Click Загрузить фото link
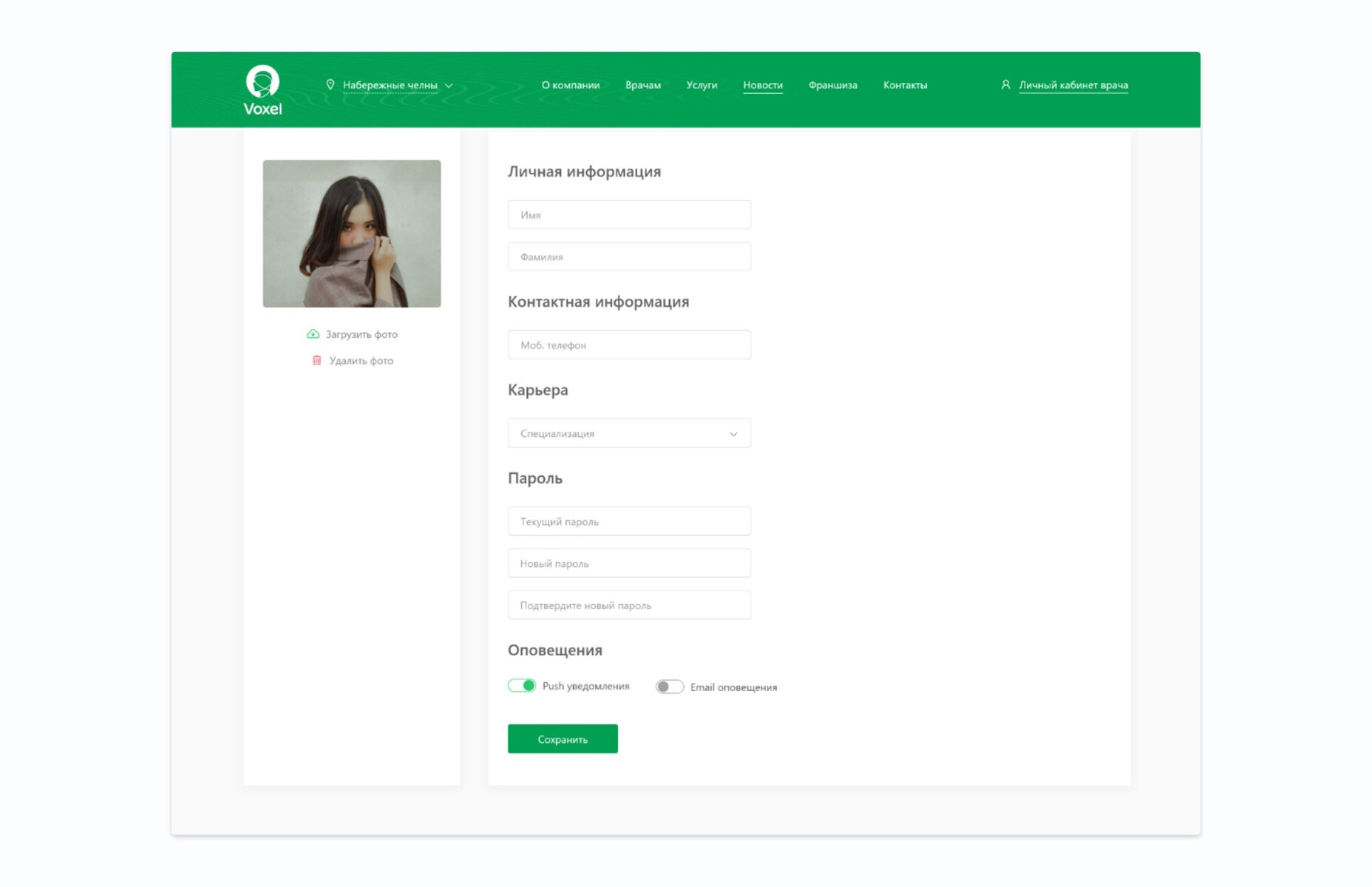 [361, 334]
